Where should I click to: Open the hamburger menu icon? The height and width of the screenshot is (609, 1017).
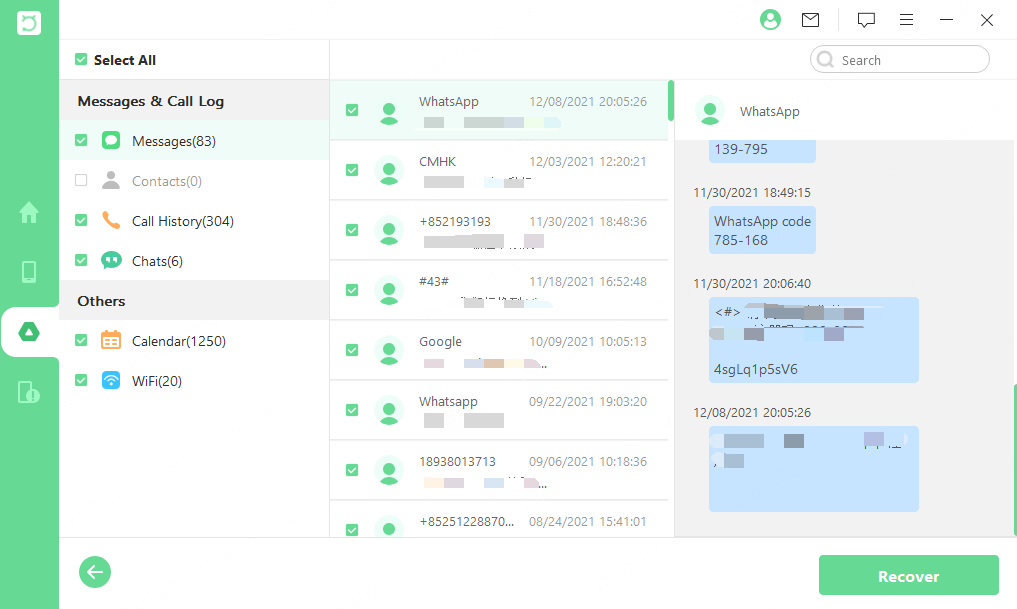[x=906, y=20]
